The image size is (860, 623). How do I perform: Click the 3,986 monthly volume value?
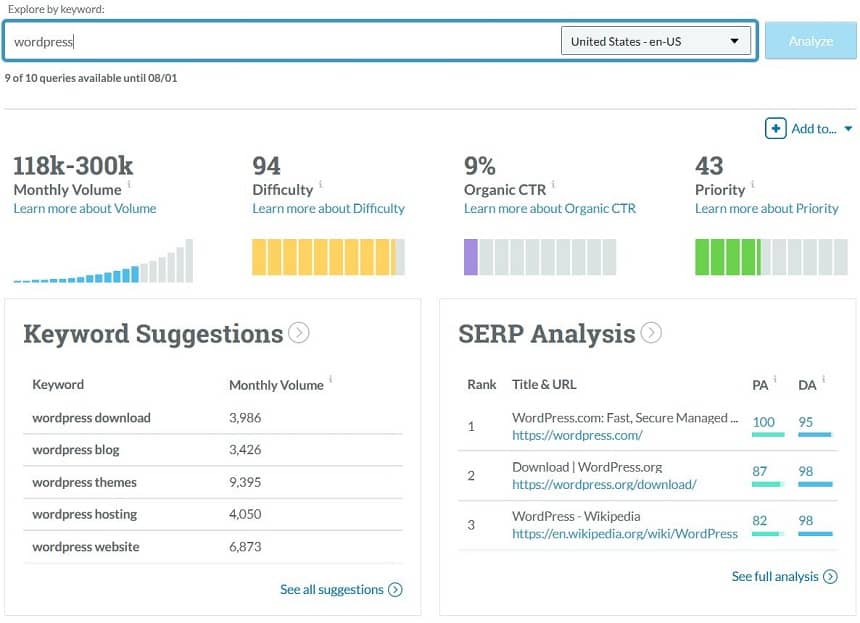click(x=245, y=418)
